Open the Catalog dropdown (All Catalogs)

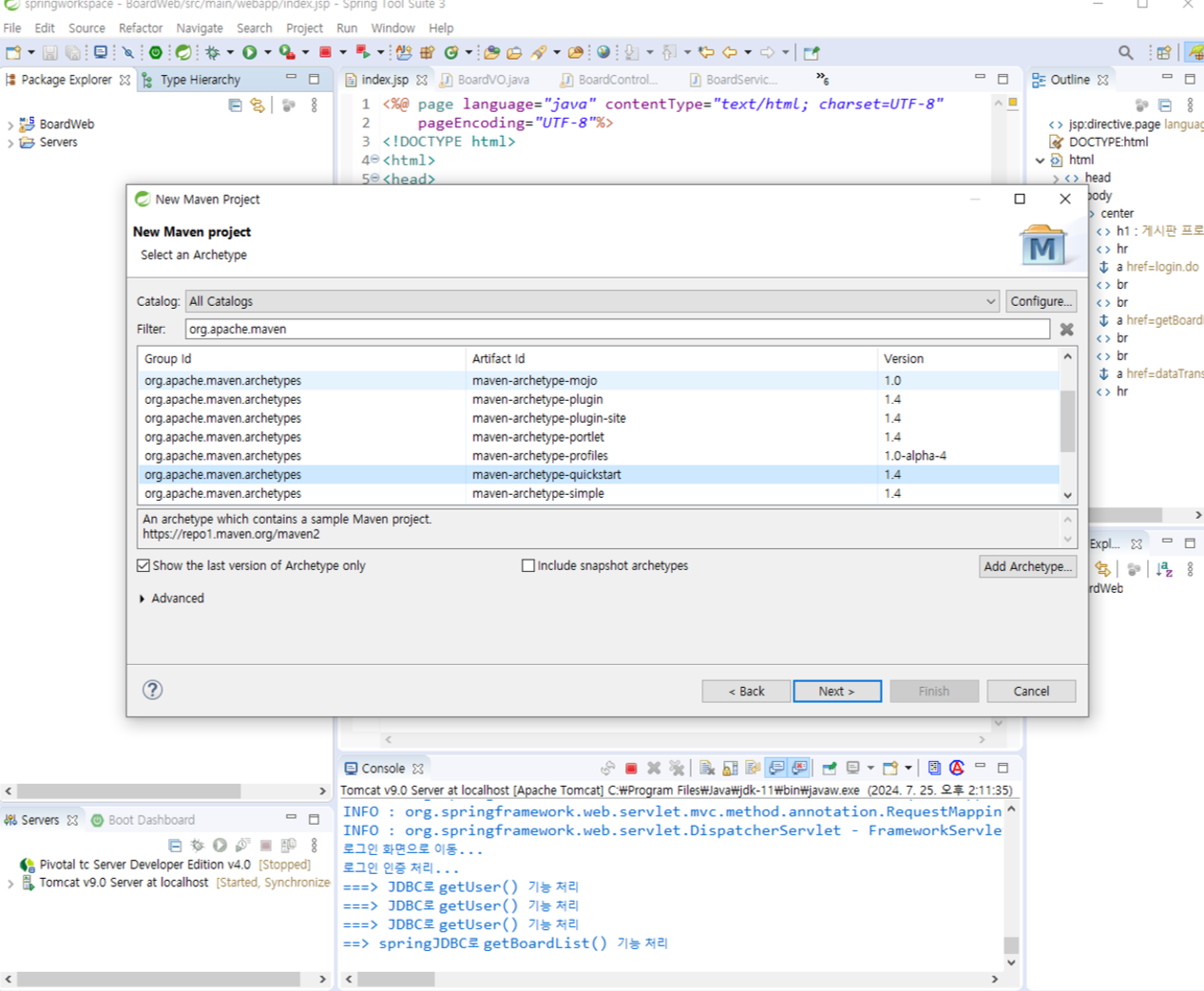point(592,301)
